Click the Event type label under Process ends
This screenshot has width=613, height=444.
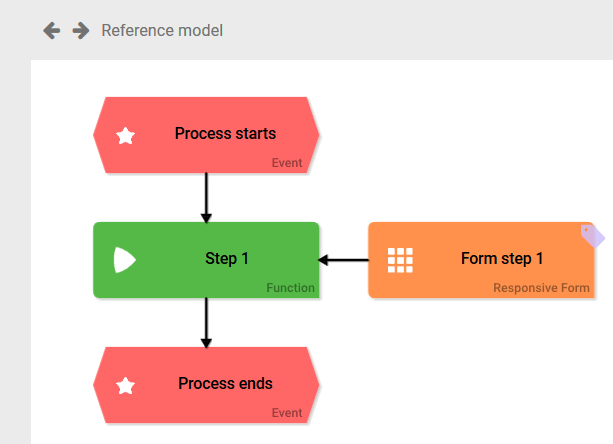click(286, 413)
